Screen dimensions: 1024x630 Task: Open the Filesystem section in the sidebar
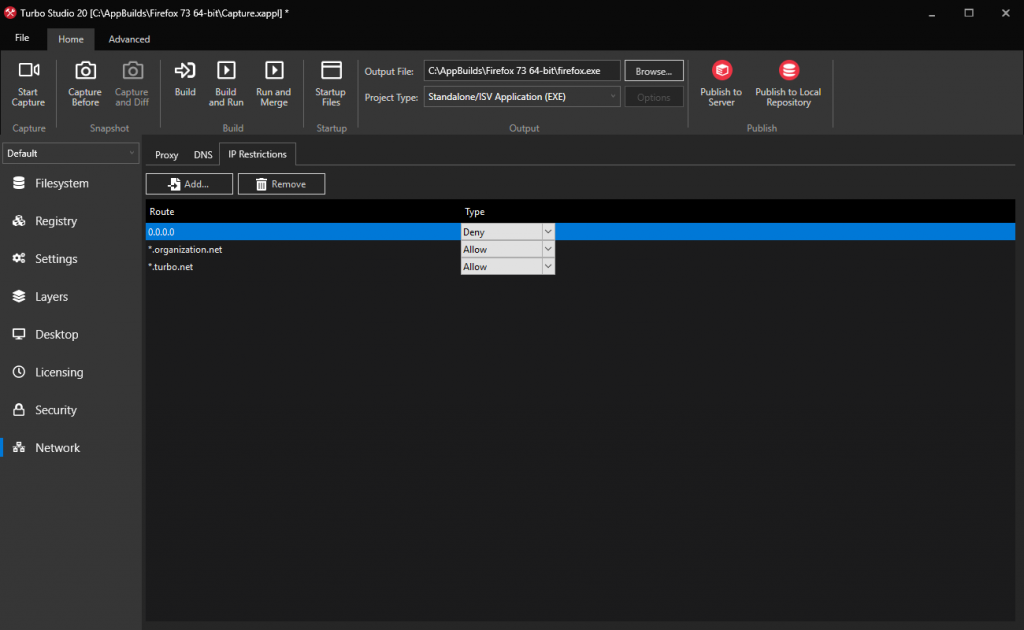click(60, 183)
